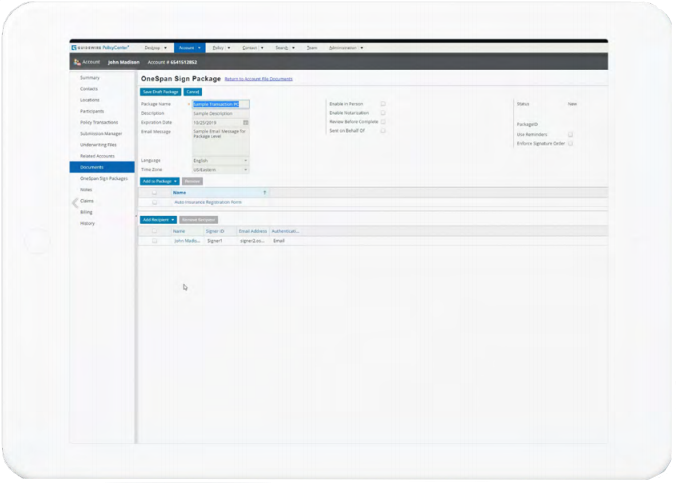Open the Account tab dropdown arrow
Screen dimensions: 678x483
pos(199,48)
